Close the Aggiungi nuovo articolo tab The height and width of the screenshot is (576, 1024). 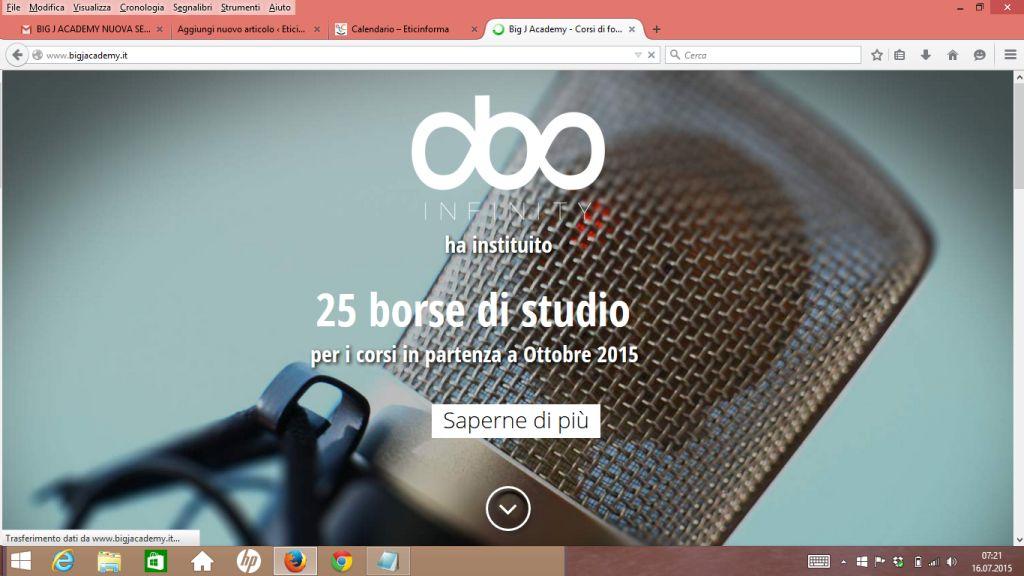[x=317, y=29]
